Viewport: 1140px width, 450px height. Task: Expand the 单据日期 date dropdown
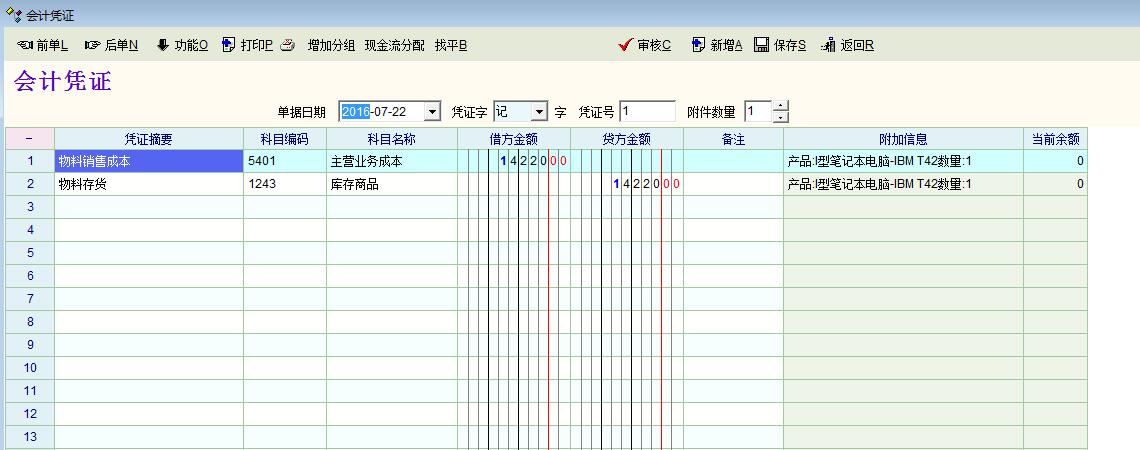[432, 111]
